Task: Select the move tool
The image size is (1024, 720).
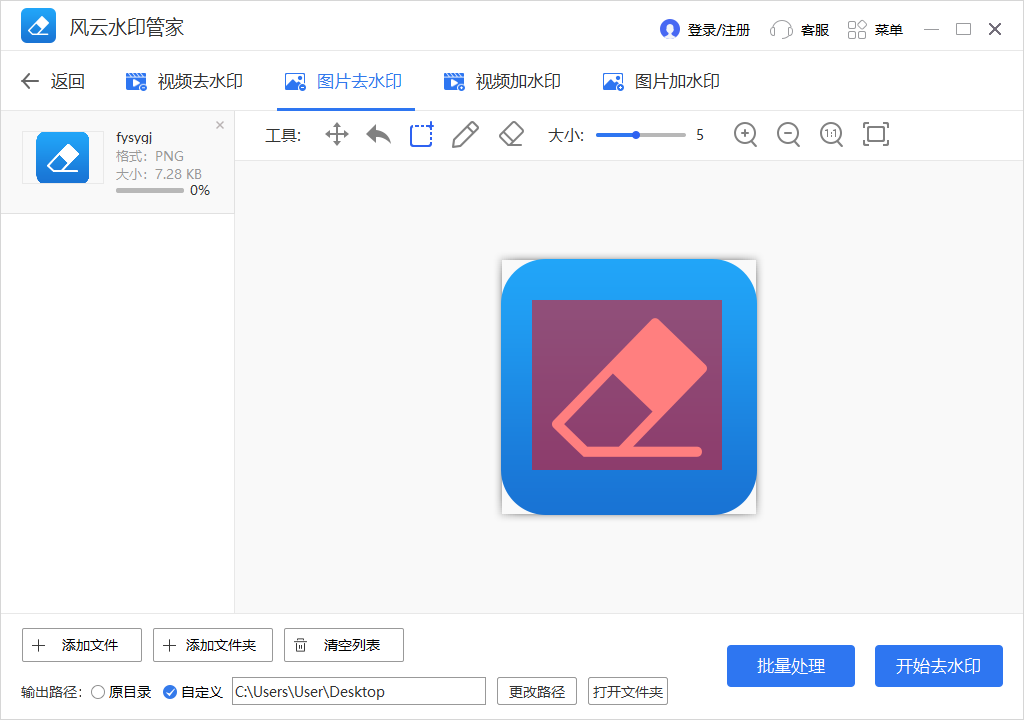Action: [x=337, y=133]
